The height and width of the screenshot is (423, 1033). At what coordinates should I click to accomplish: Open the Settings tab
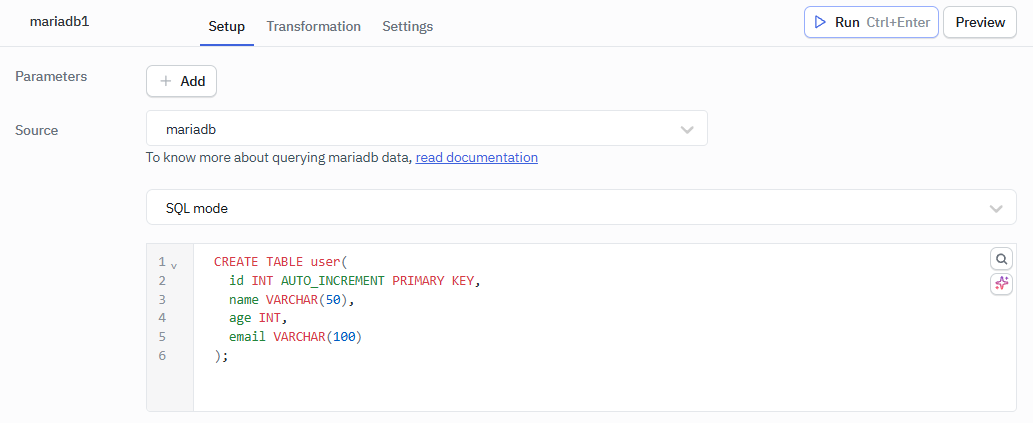407,26
